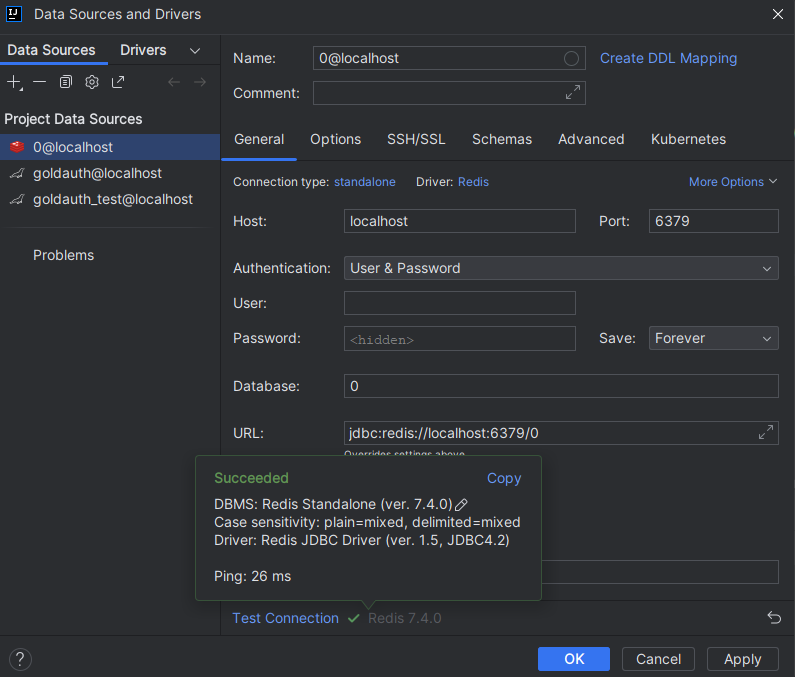Expand the URL field editor

tap(766, 433)
